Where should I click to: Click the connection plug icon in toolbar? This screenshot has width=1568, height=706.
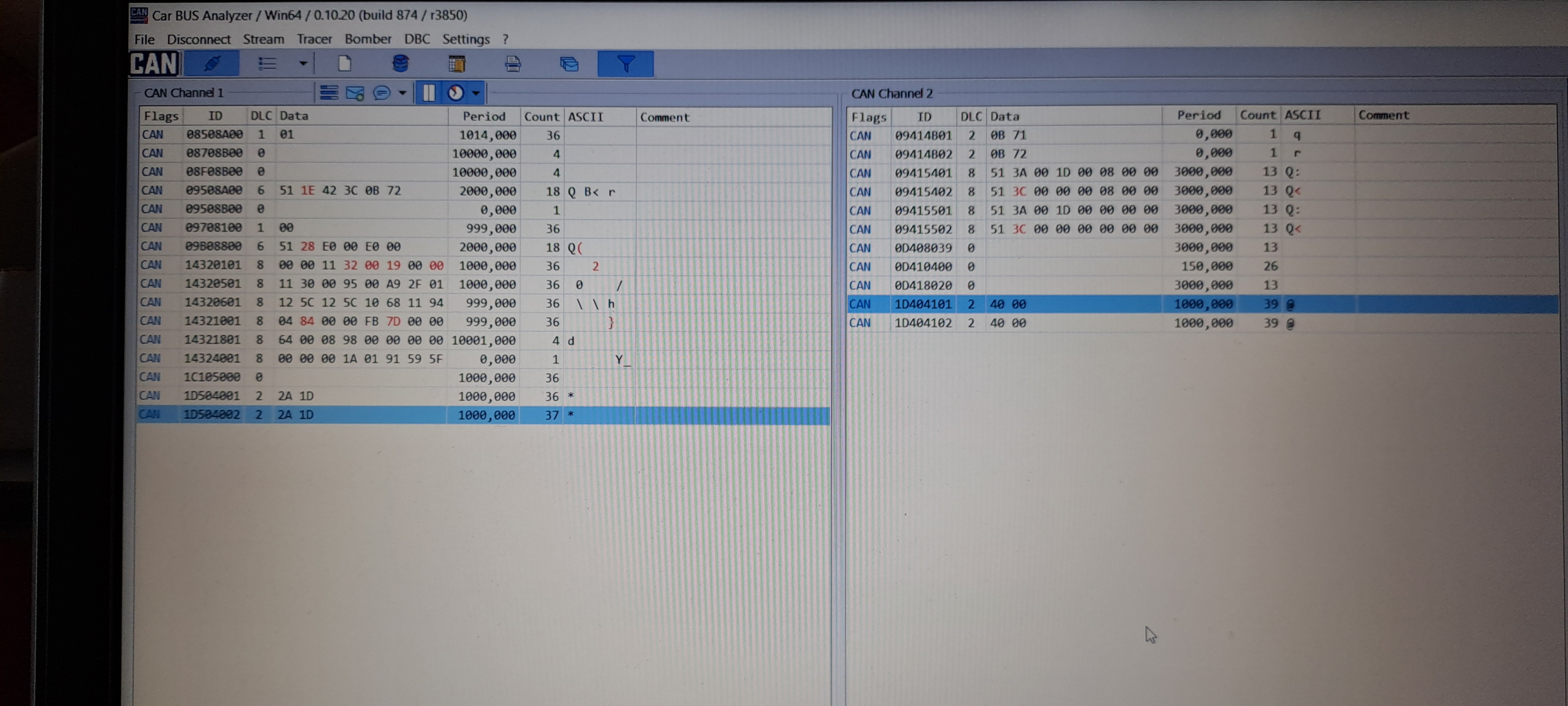click(x=212, y=64)
